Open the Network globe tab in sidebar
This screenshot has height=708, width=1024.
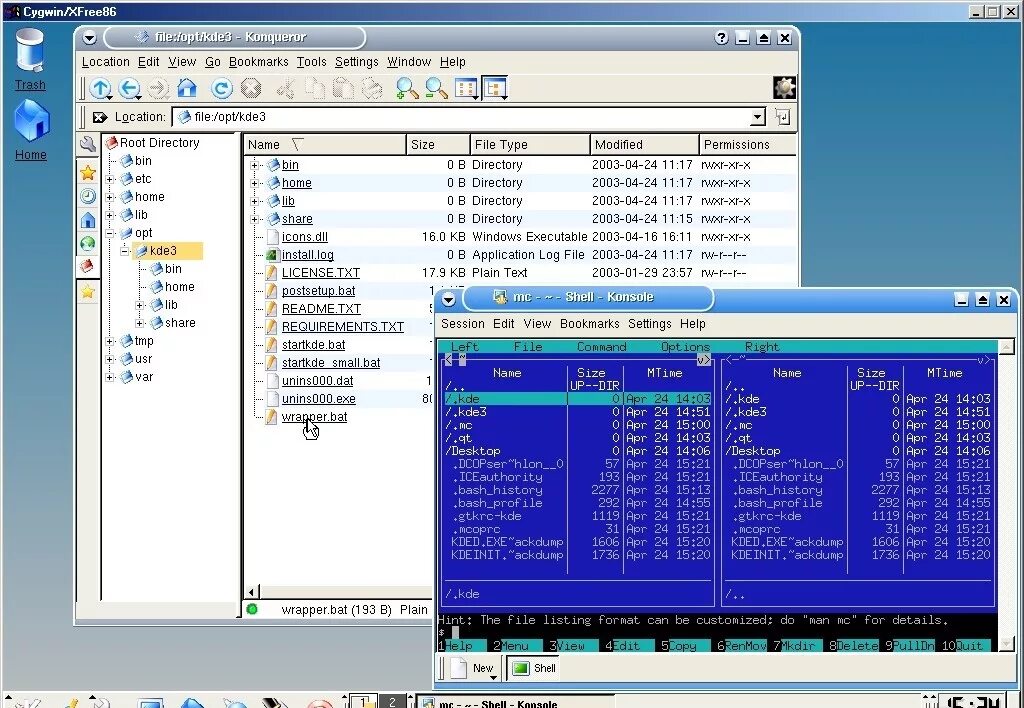88,244
